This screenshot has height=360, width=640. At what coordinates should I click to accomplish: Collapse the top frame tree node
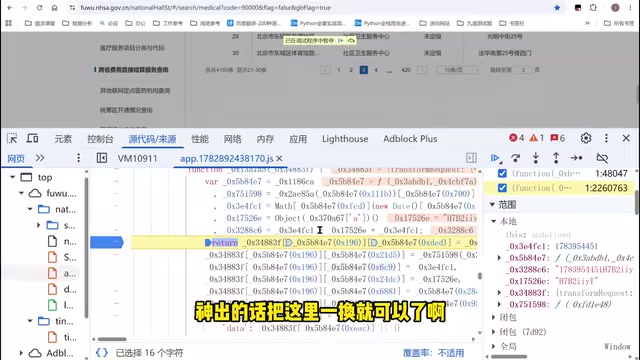click(x=13, y=177)
